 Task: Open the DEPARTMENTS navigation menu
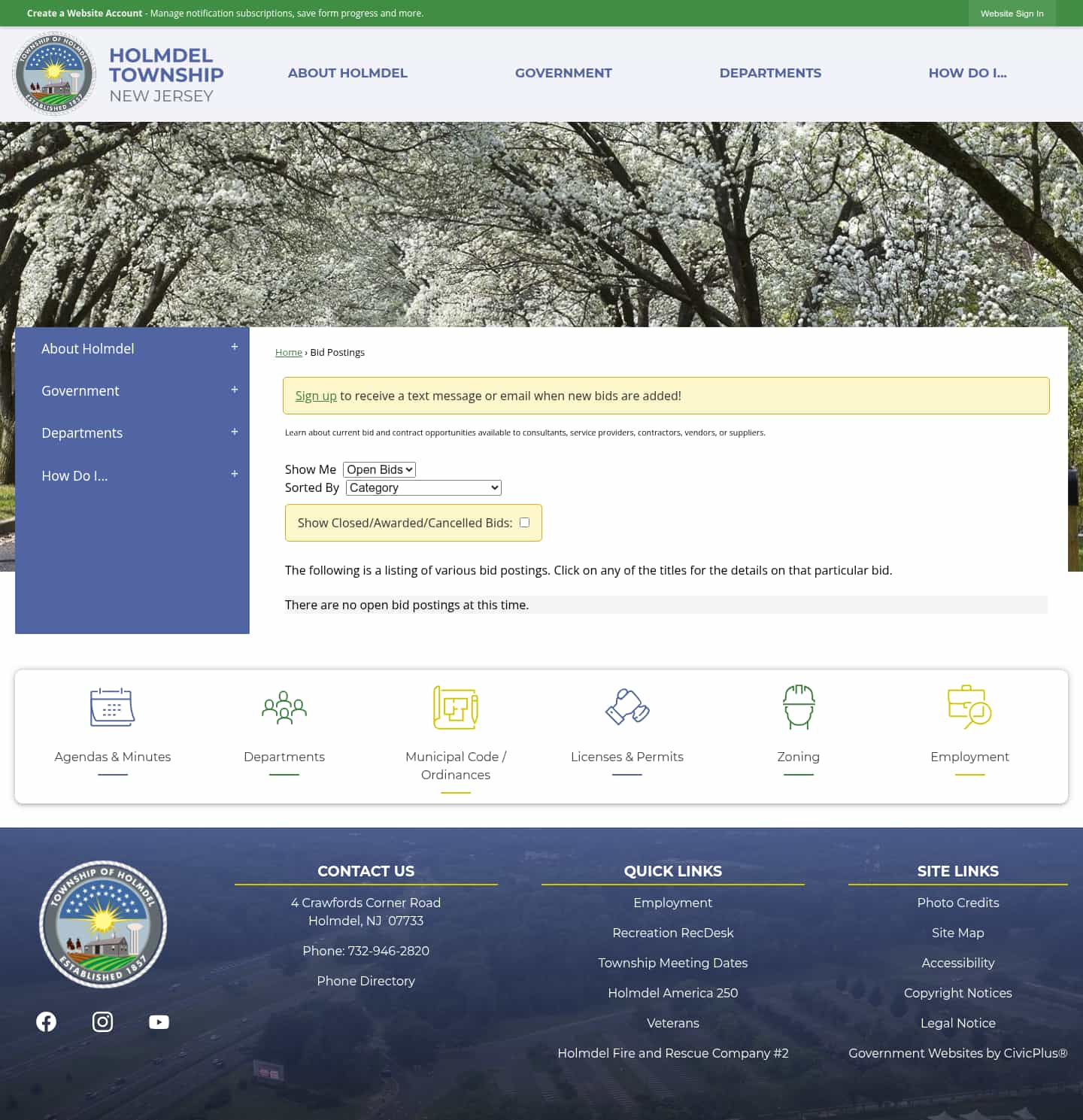click(770, 73)
